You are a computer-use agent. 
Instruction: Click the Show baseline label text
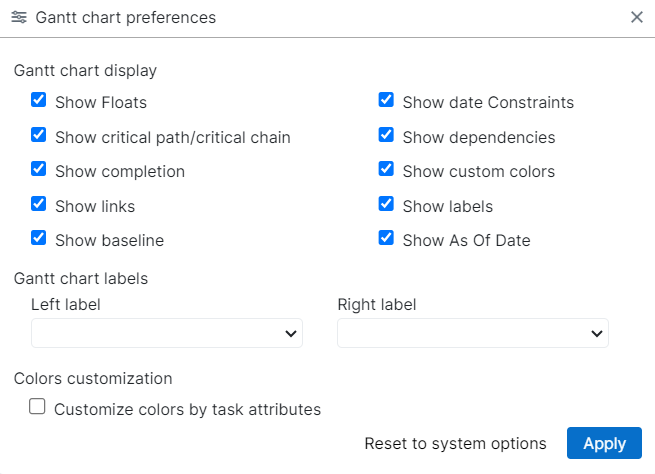(x=109, y=240)
